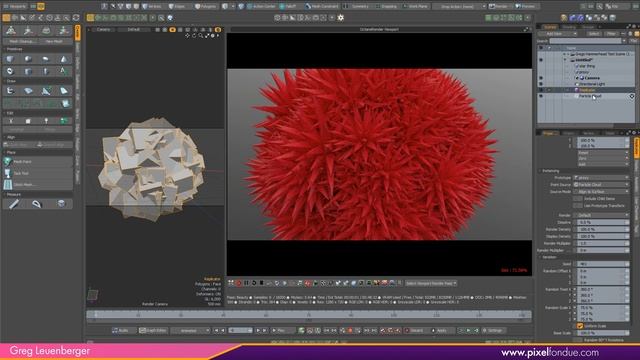Select the Torus primitive tool

coord(11,71)
